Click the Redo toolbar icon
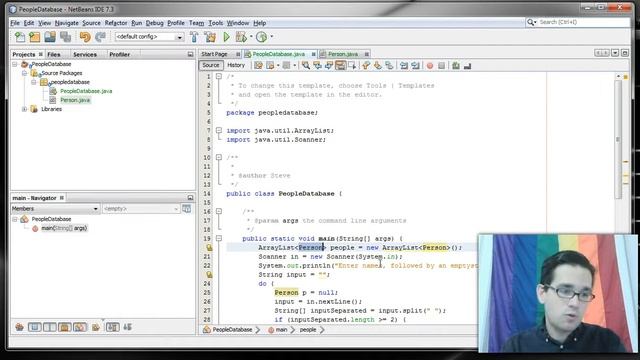Image resolution: width=640 pixels, height=360 pixels. pyautogui.click(x=100, y=37)
